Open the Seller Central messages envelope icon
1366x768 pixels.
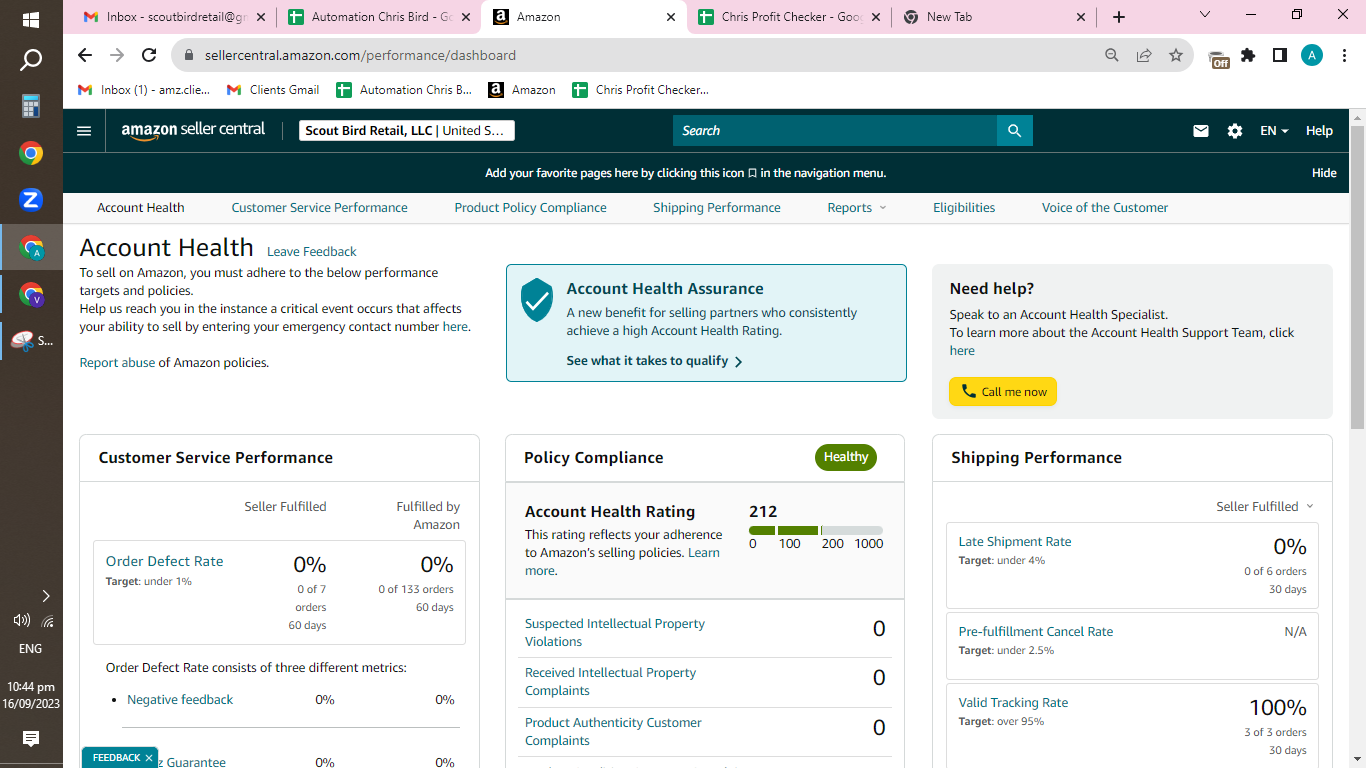pyautogui.click(x=1201, y=131)
